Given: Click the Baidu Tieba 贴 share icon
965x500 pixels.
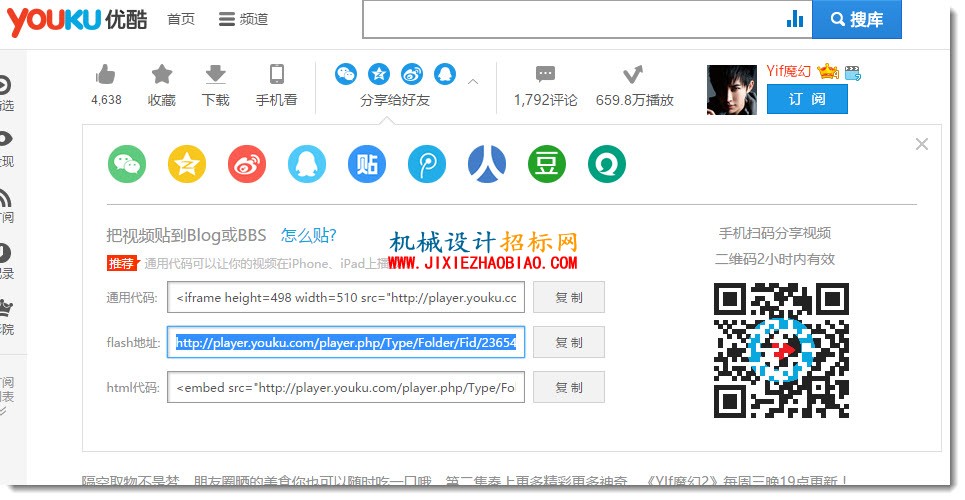Looking at the screenshot, I should click(x=367, y=164).
